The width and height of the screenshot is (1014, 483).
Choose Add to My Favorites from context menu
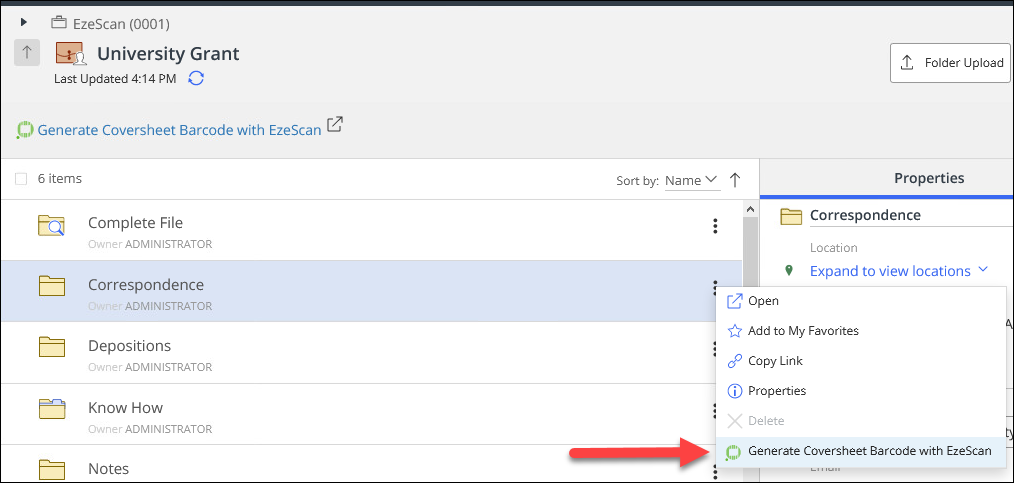coord(802,331)
